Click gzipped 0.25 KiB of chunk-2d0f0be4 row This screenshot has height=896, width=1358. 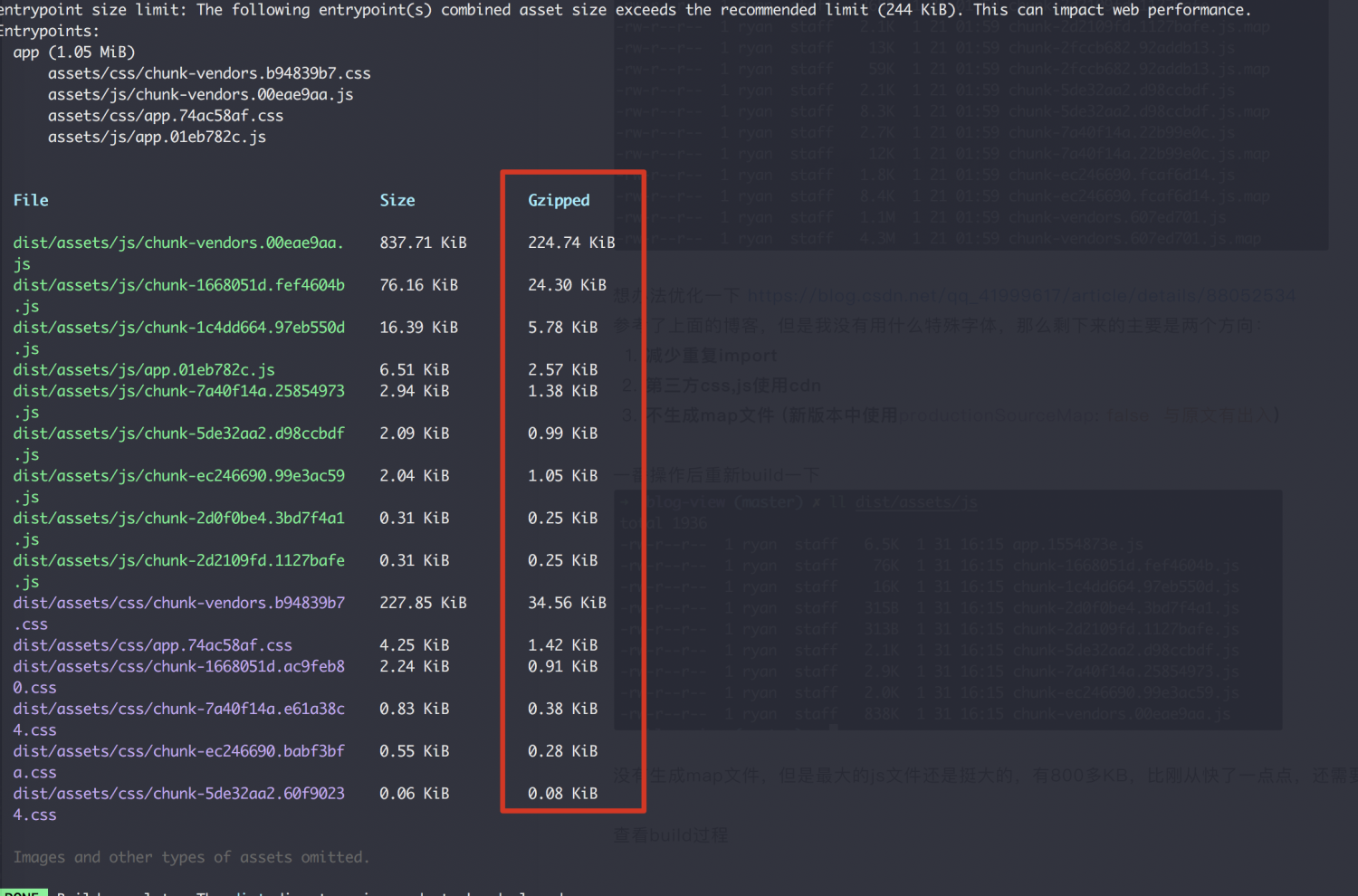(x=563, y=518)
